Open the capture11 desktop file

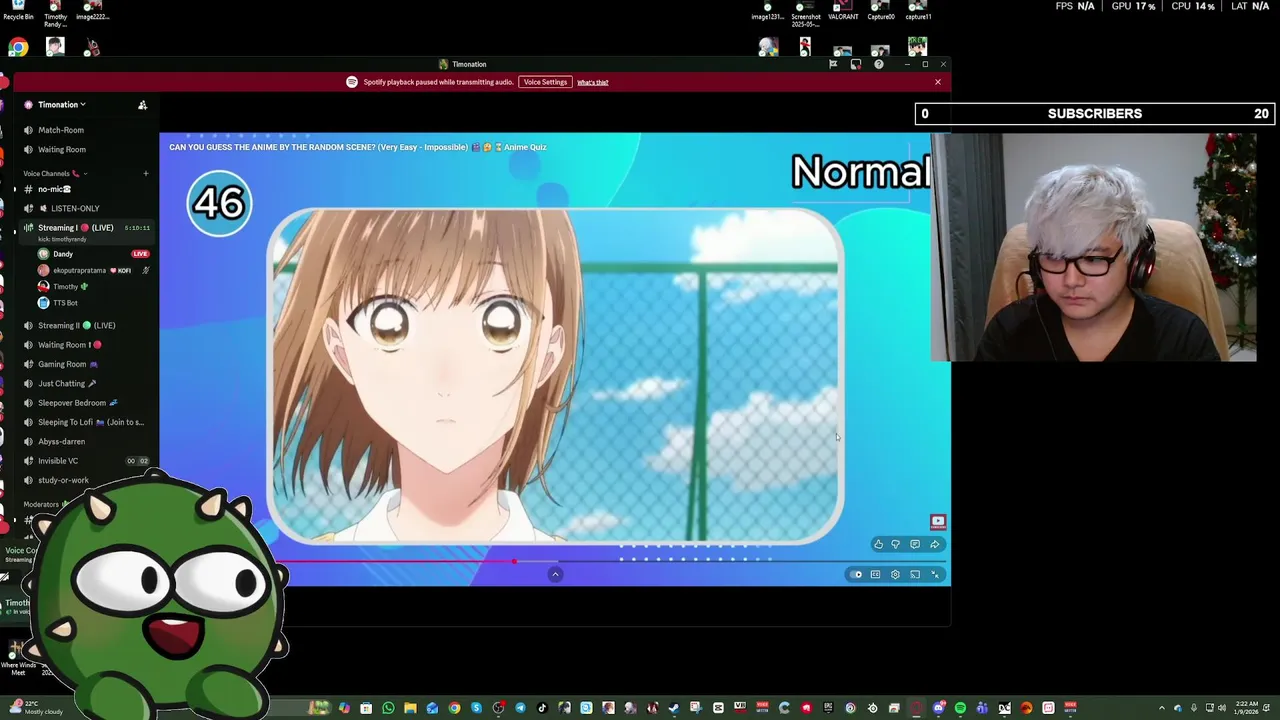tap(918, 10)
